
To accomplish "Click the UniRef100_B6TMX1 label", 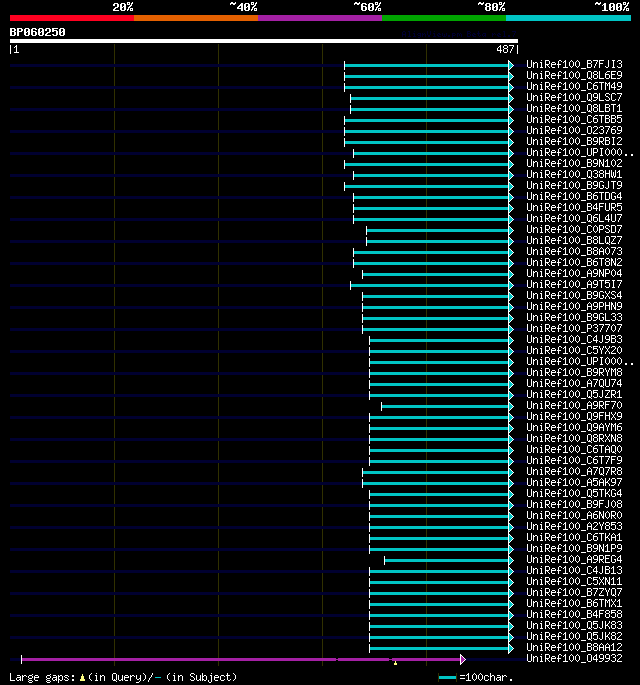I will [x=574, y=604].
